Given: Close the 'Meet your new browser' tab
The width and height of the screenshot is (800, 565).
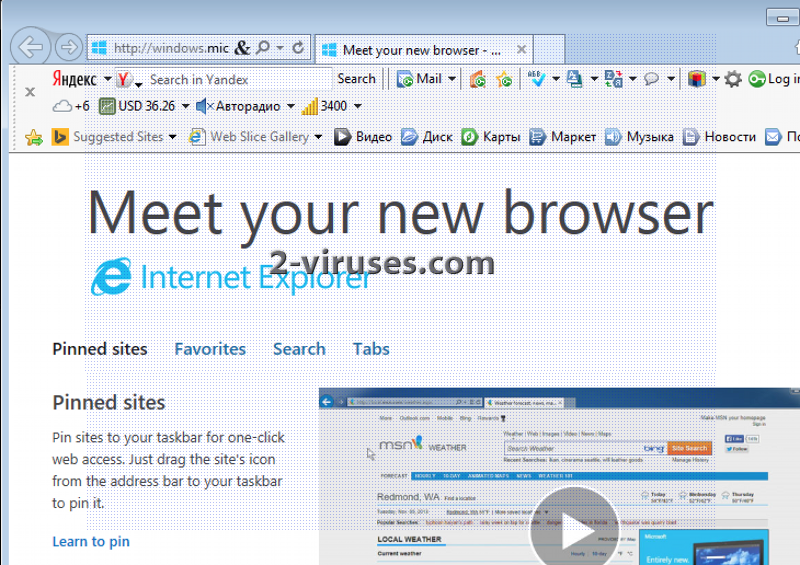Looking at the screenshot, I should click(x=521, y=50).
